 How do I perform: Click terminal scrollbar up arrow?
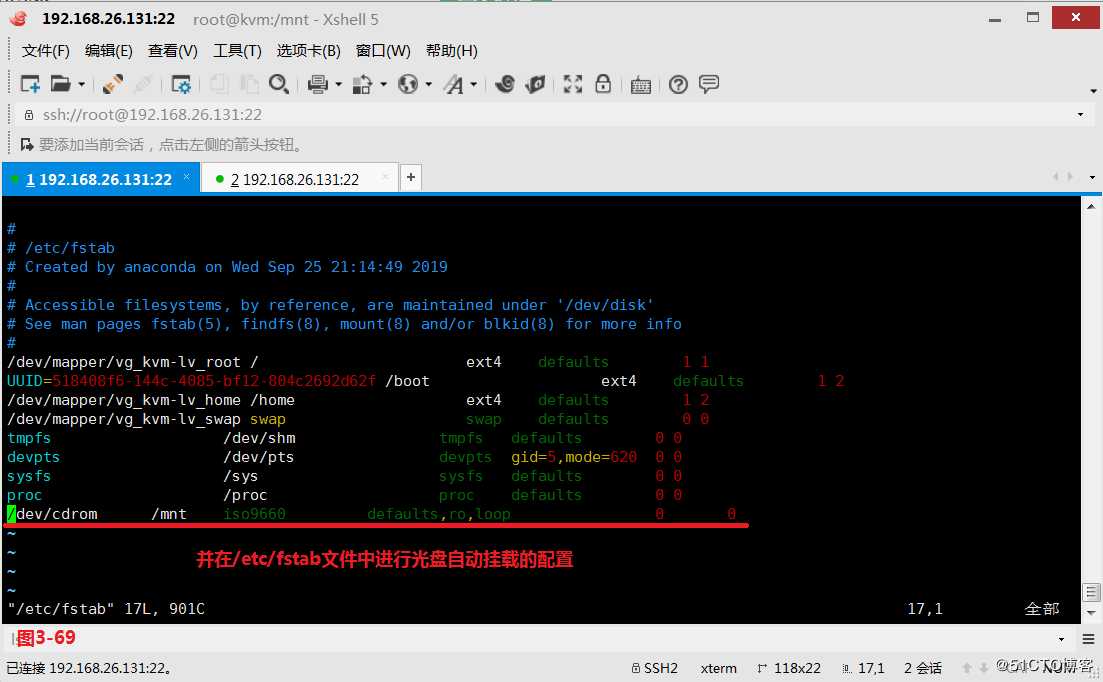tap(1090, 207)
